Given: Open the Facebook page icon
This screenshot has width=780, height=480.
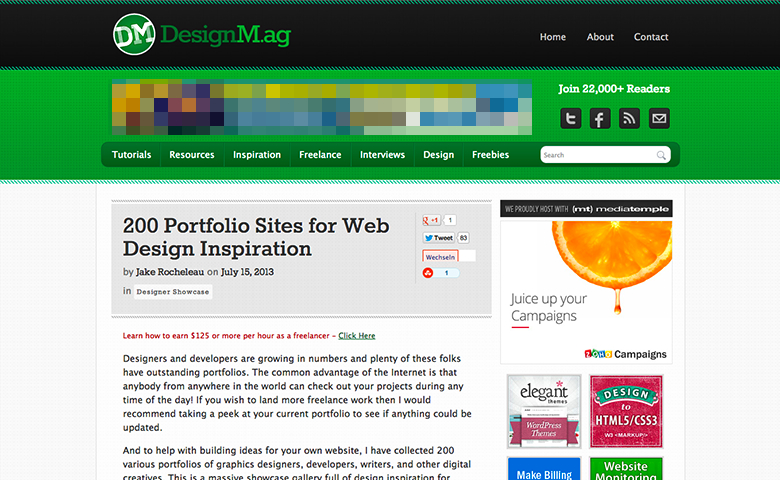Looking at the screenshot, I should click(x=599, y=119).
